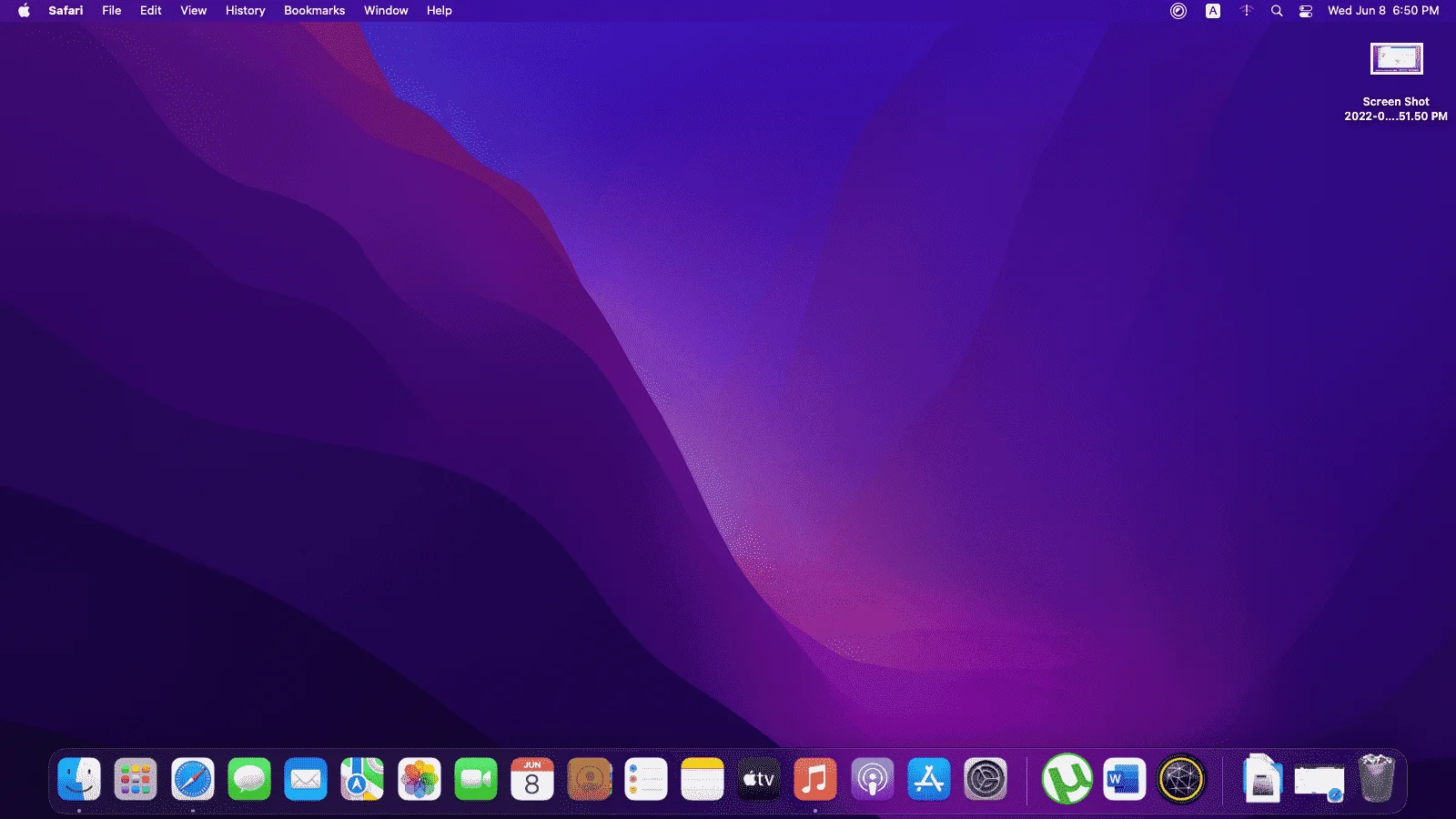Select the Screen Shot file thumbnail on desktop
1456x819 pixels.
tap(1397, 59)
